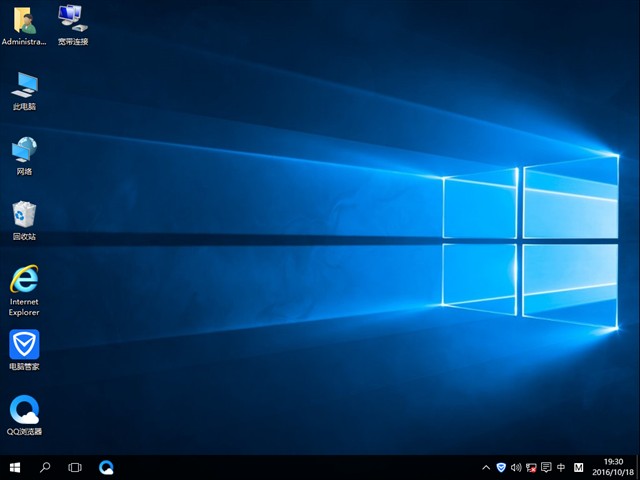This screenshot has height=480, width=640.
Task: Toggle the 中 input language indicator
Action: [x=561, y=467]
